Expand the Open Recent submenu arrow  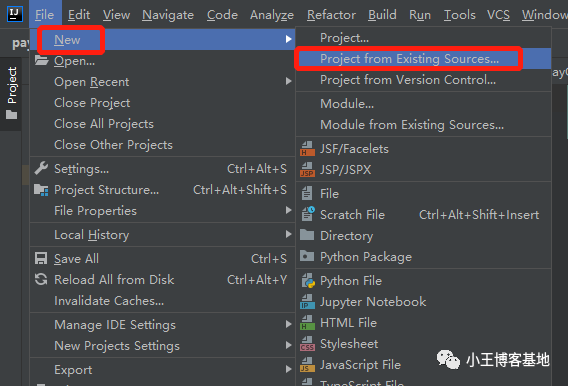point(288,81)
